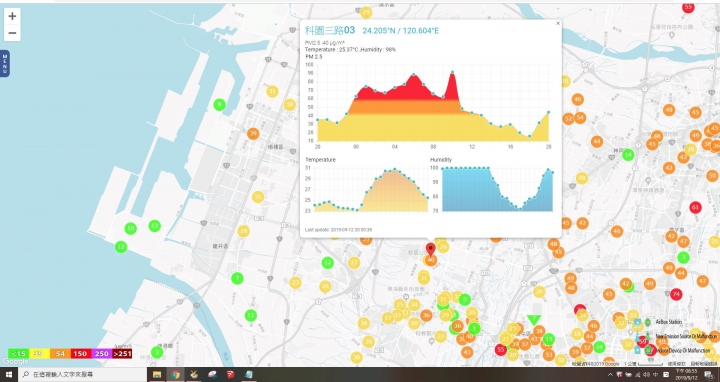This screenshot has width=720, height=382.
Task: Toggle the 中 input method indicator
Action: 656,375
